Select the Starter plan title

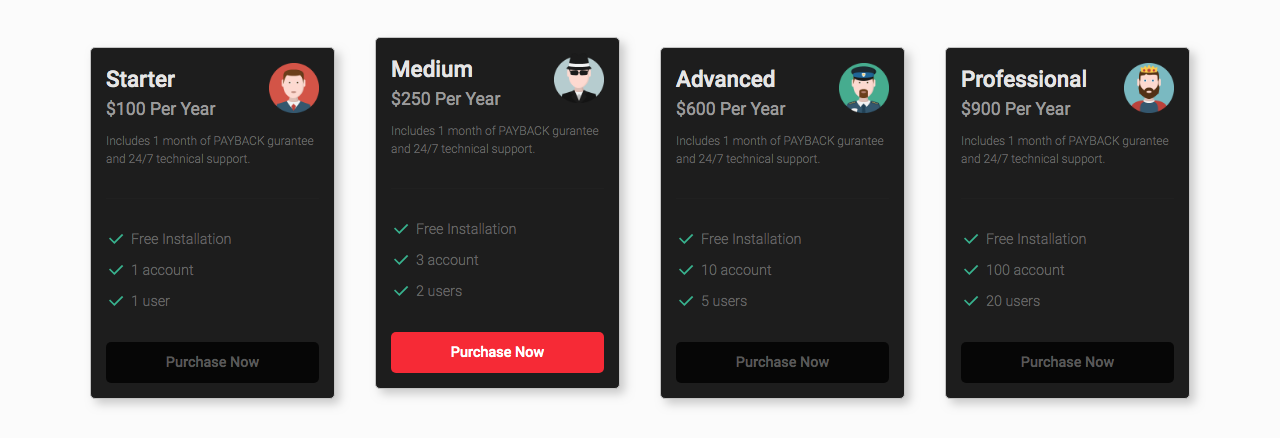point(141,79)
